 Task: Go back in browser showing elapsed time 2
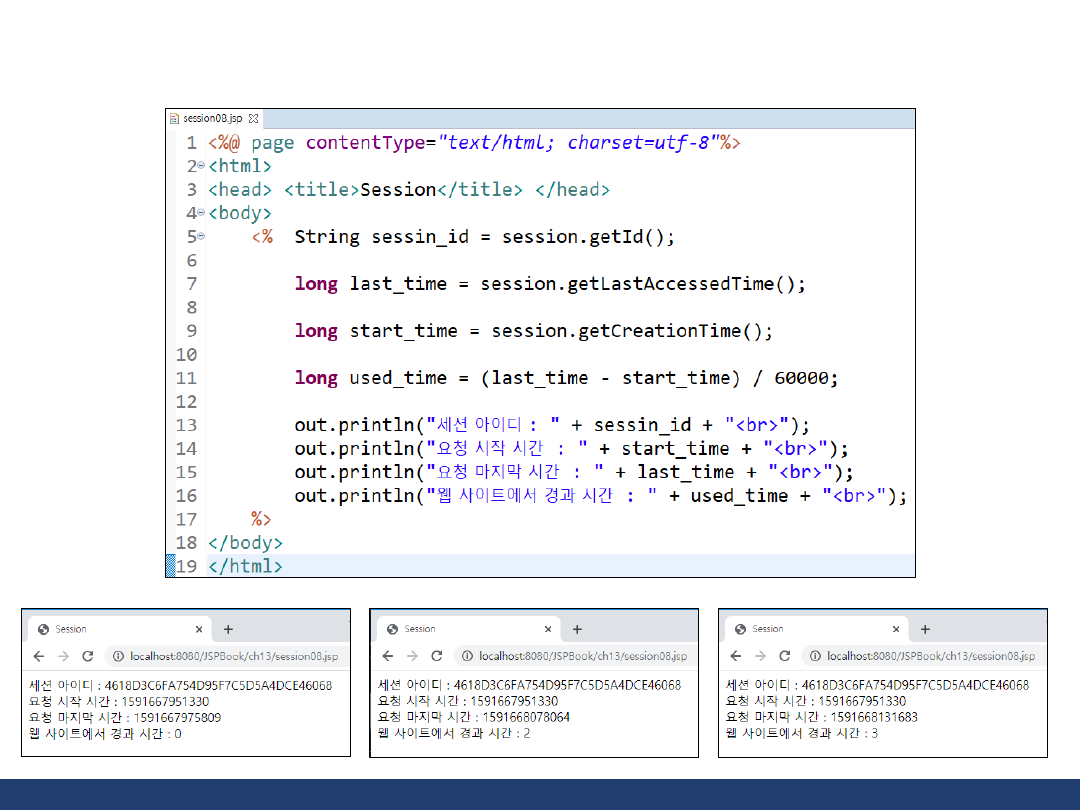[x=387, y=656]
